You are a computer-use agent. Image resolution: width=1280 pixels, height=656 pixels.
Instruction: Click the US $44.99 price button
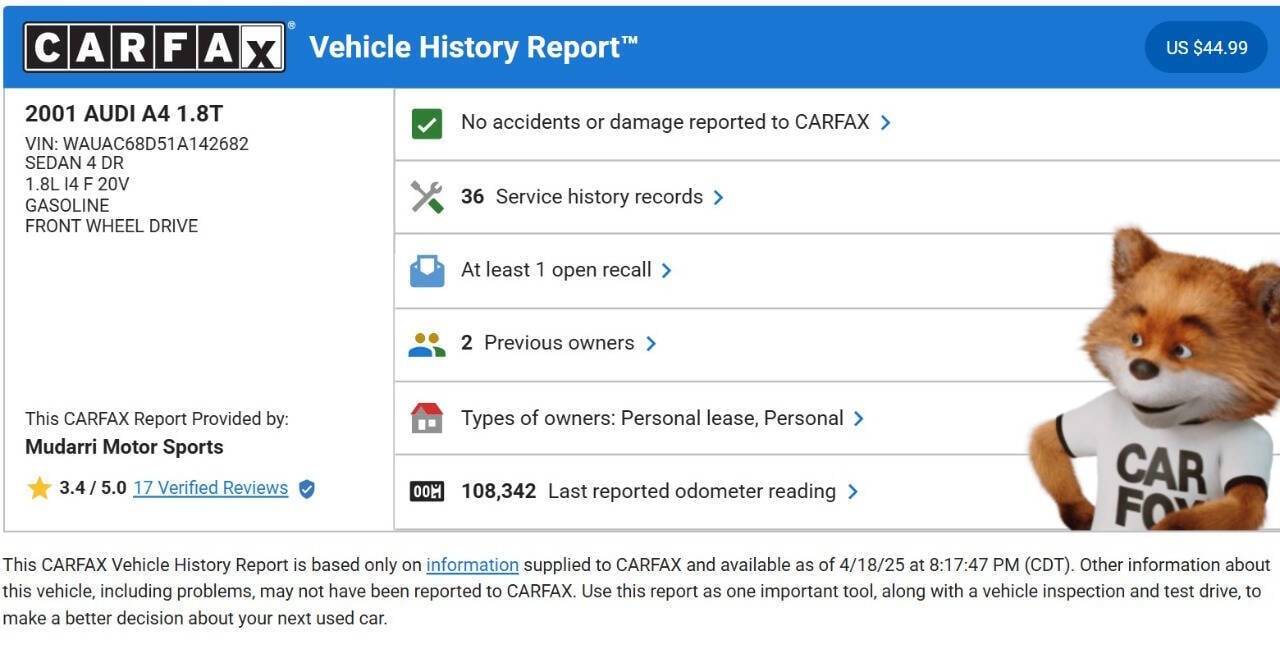pyautogui.click(x=1206, y=47)
